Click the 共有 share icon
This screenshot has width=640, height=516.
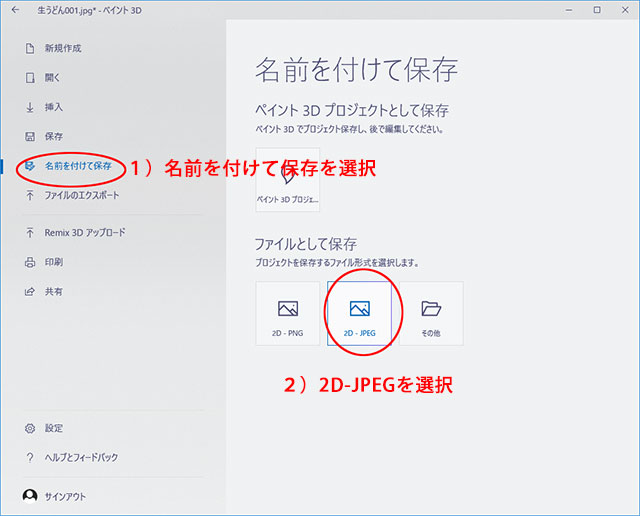[30, 291]
